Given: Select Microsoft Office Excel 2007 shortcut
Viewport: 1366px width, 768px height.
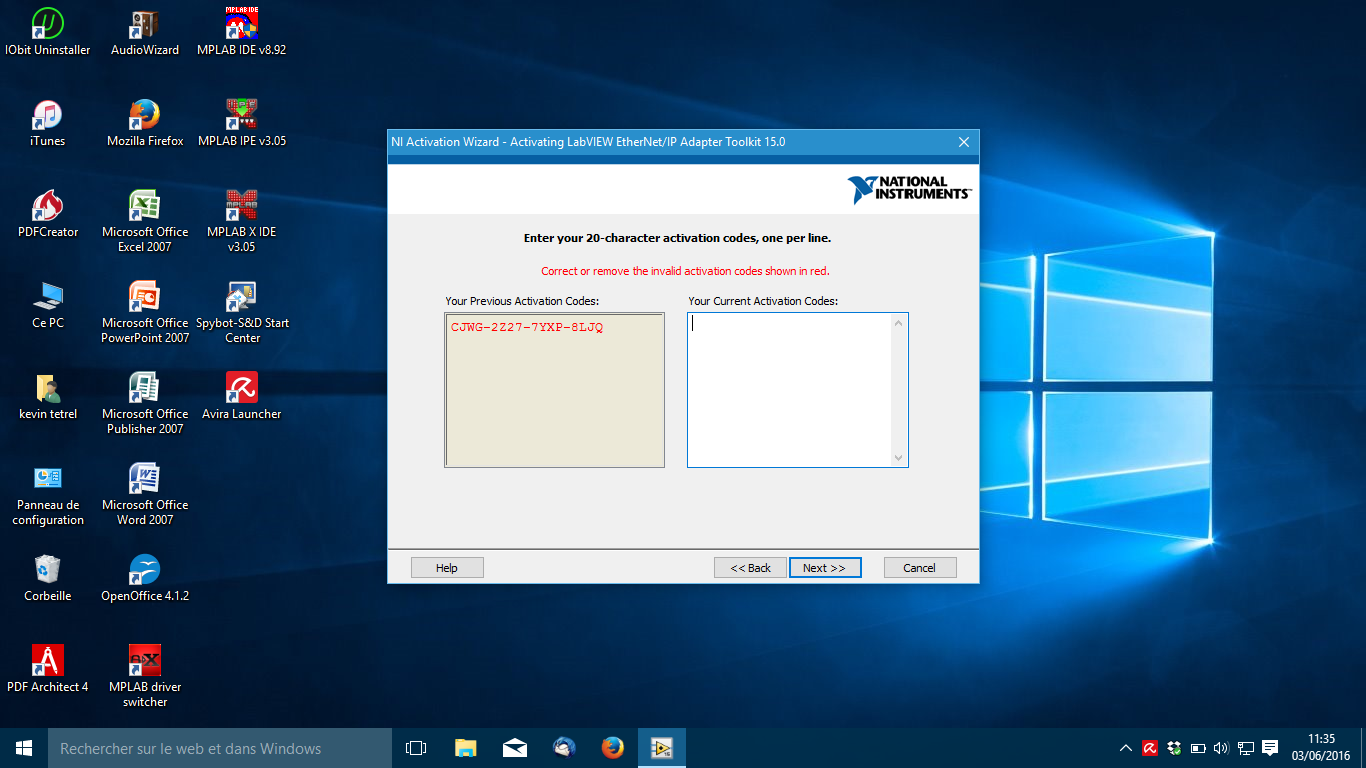Looking at the screenshot, I should [145, 221].
